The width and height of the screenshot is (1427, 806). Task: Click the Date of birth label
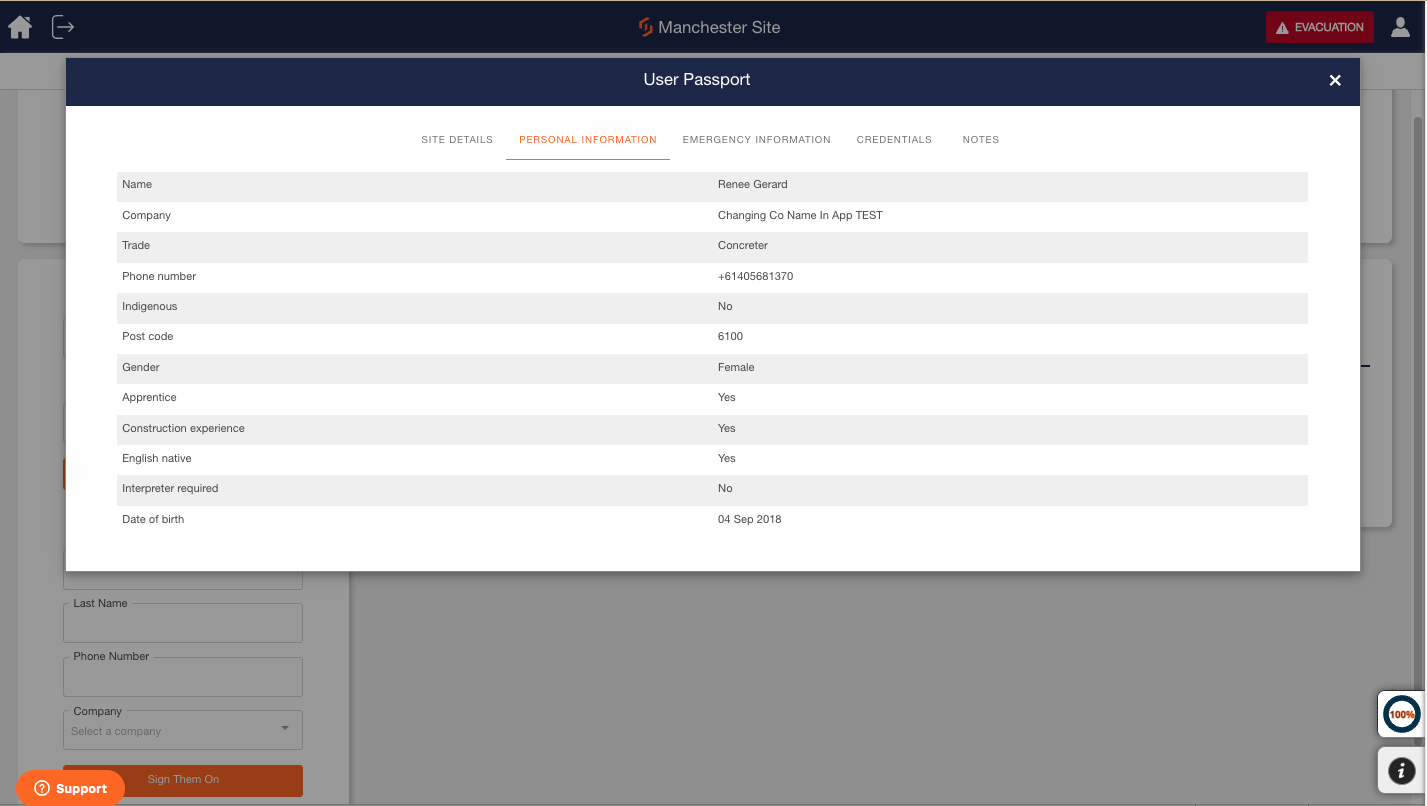click(153, 520)
